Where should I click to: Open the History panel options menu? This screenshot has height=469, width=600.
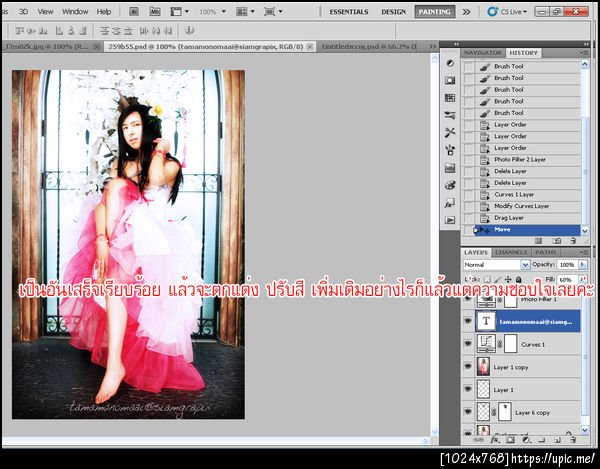(584, 53)
